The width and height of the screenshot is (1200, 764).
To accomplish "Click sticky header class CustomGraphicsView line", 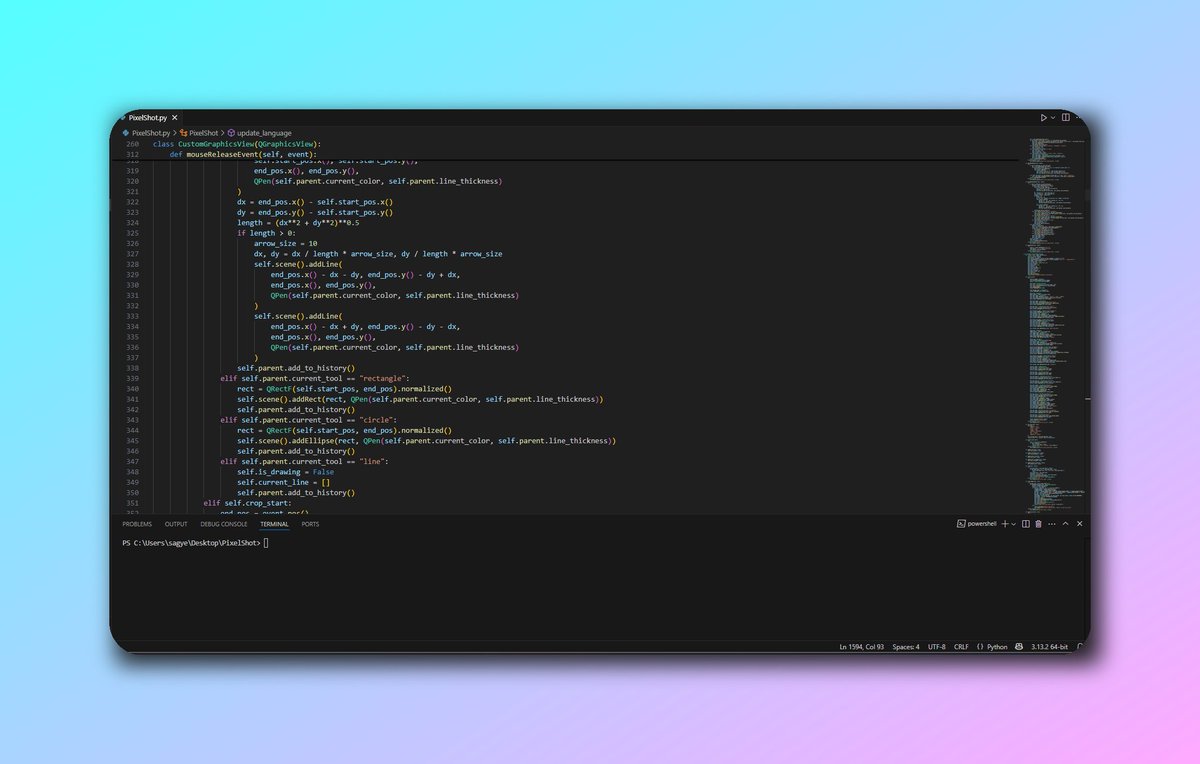I will click(236, 144).
